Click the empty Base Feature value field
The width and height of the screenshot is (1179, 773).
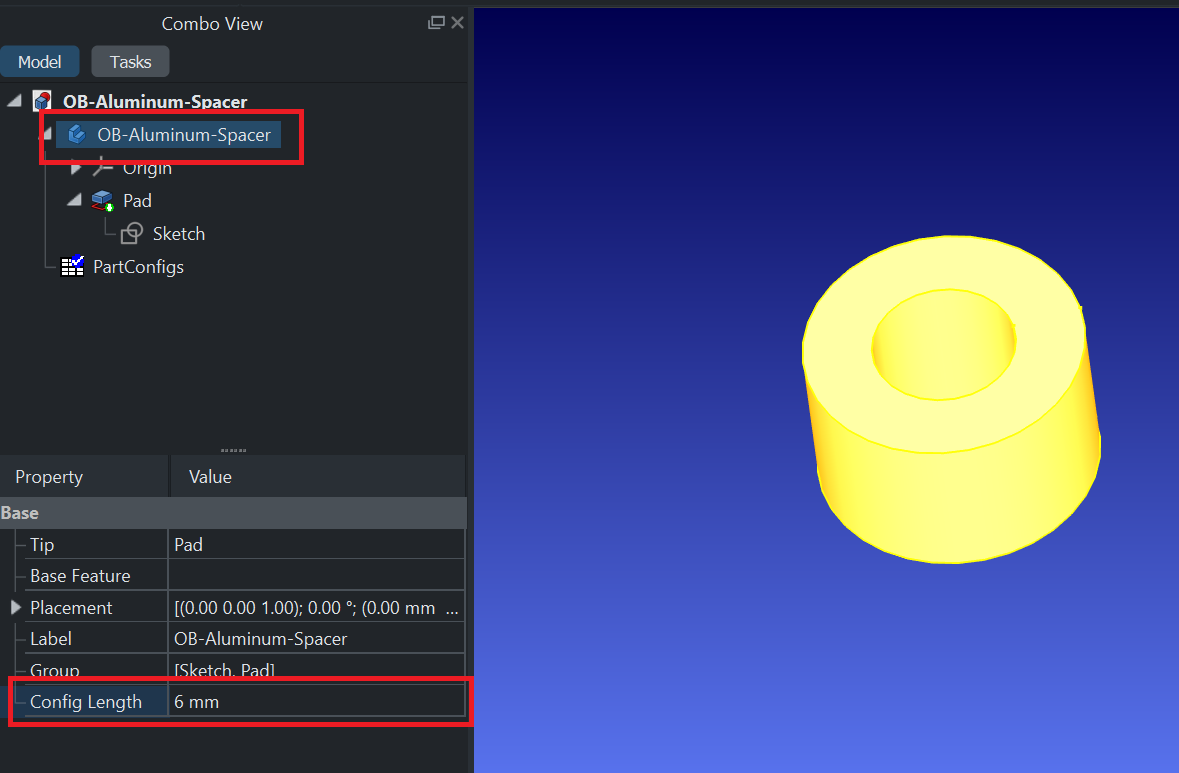click(x=317, y=576)
